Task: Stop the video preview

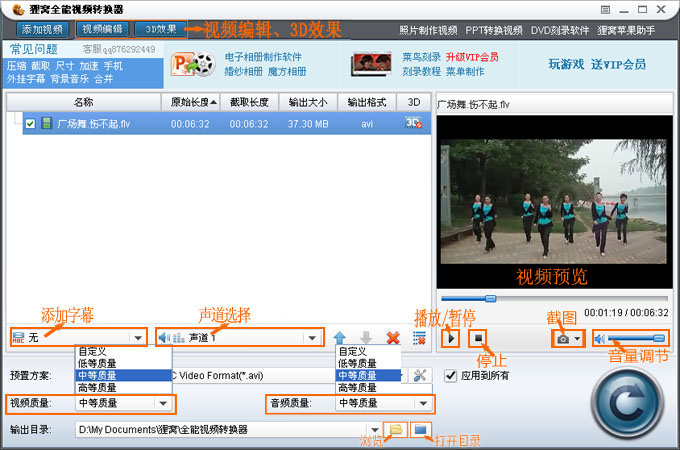Action: pyautogui.click(x=478, y=338)
